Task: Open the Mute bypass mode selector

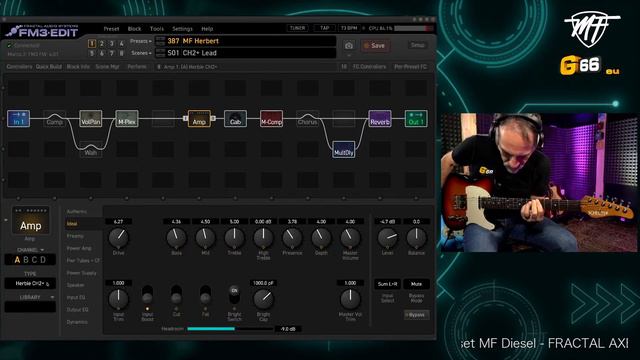Action: [416, 284]
